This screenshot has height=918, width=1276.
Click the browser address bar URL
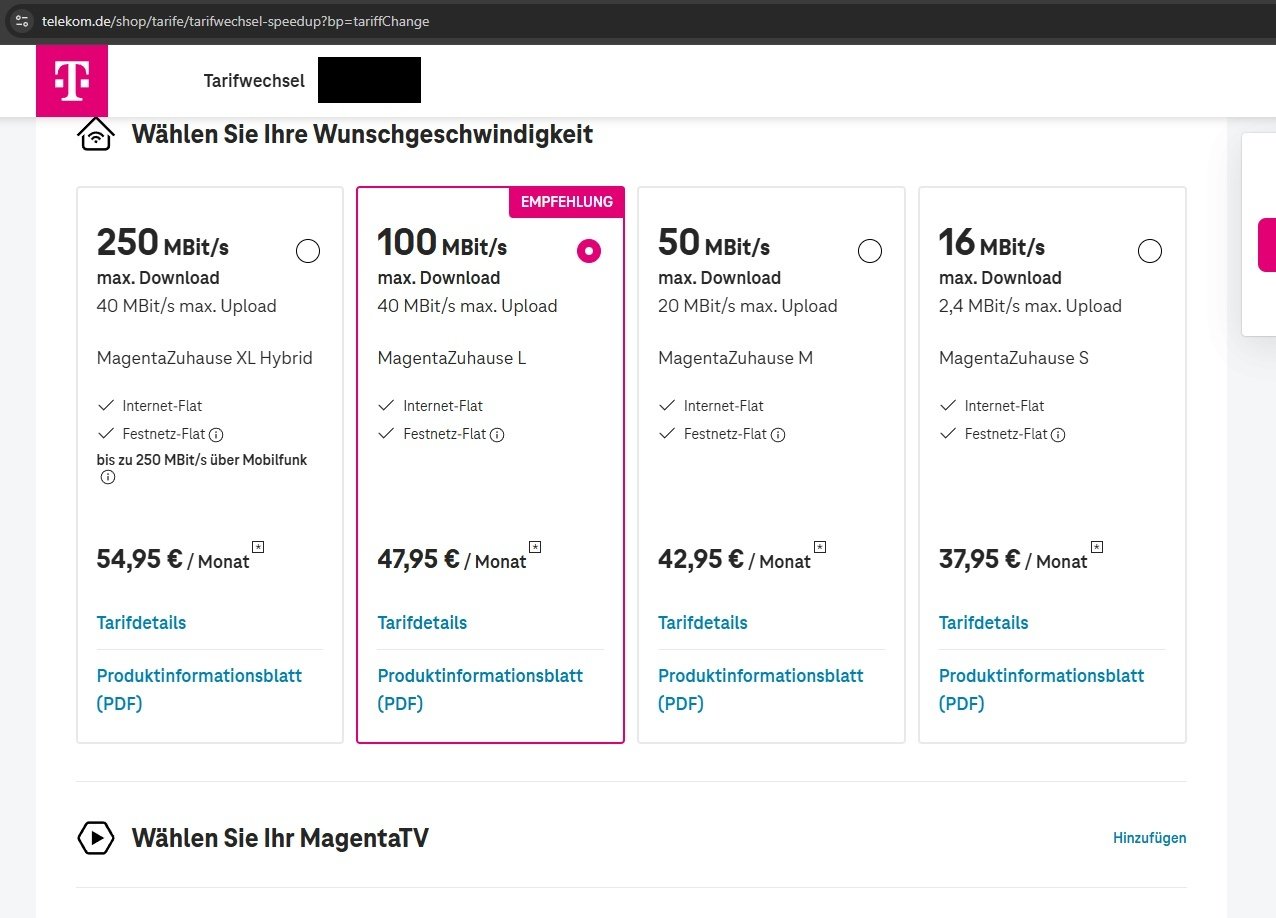pos(236,21)
